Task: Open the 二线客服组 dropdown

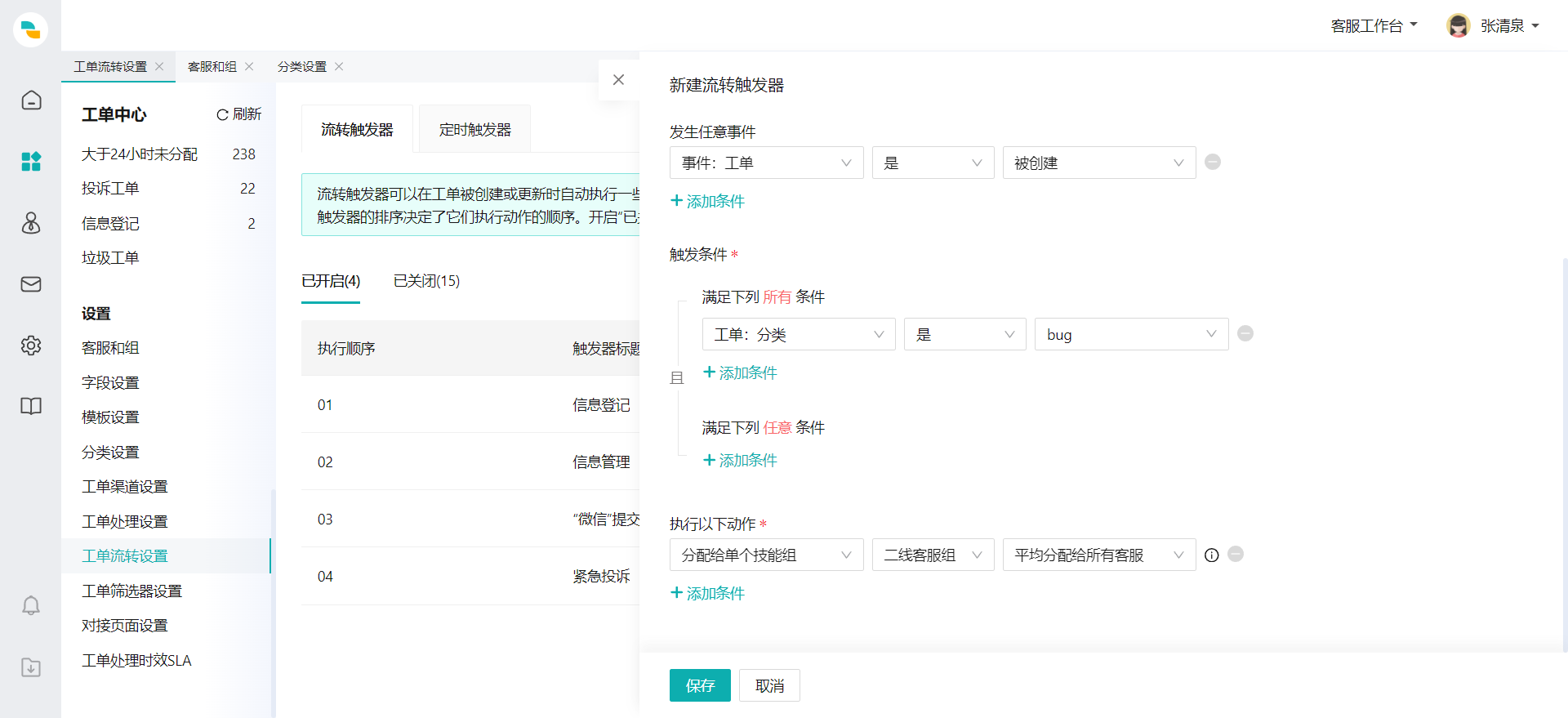Action: point(933,555)
